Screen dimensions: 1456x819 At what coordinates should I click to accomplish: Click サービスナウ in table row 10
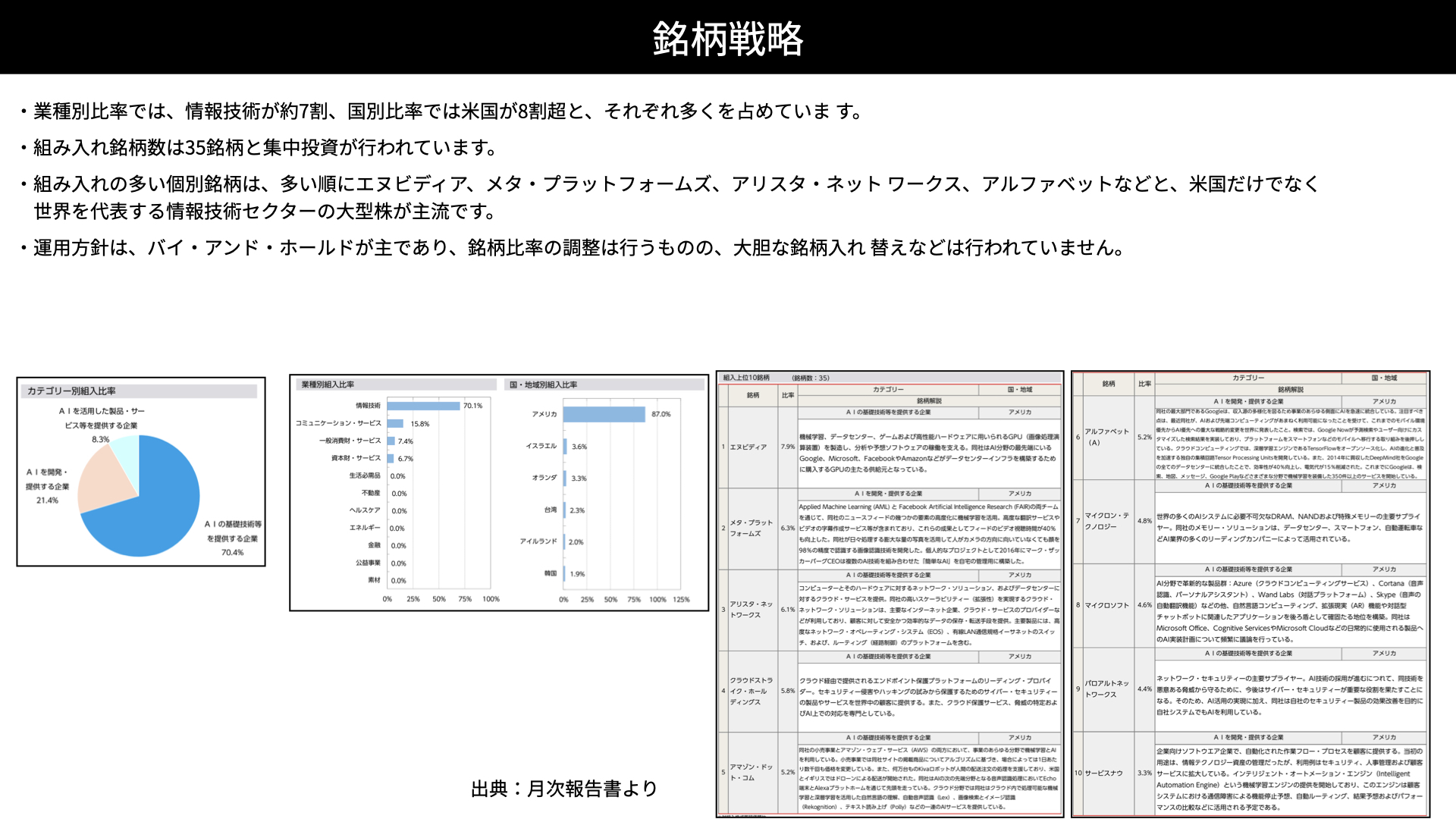(x=1103, y=773)
